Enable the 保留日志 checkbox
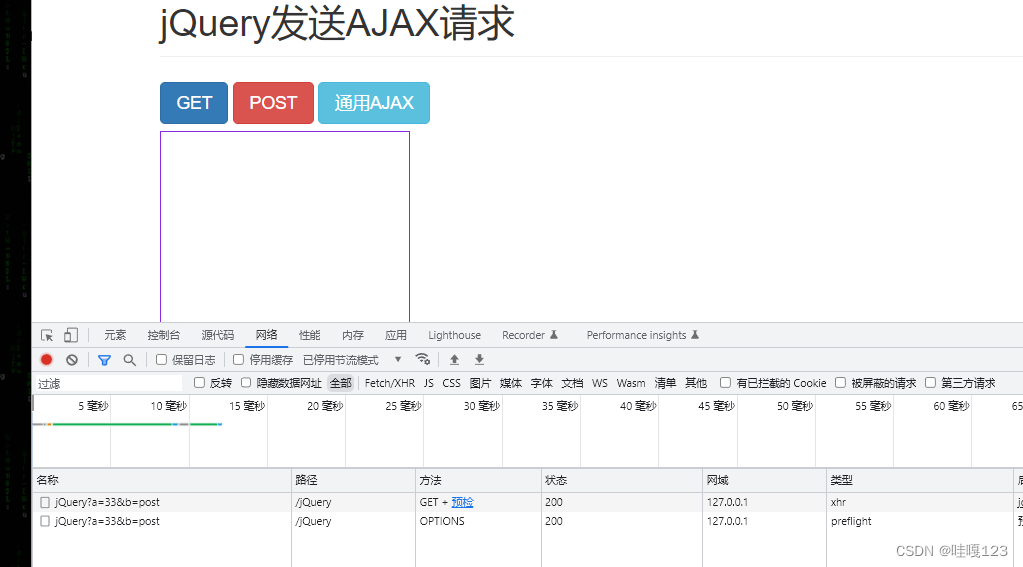 [161, 360]
